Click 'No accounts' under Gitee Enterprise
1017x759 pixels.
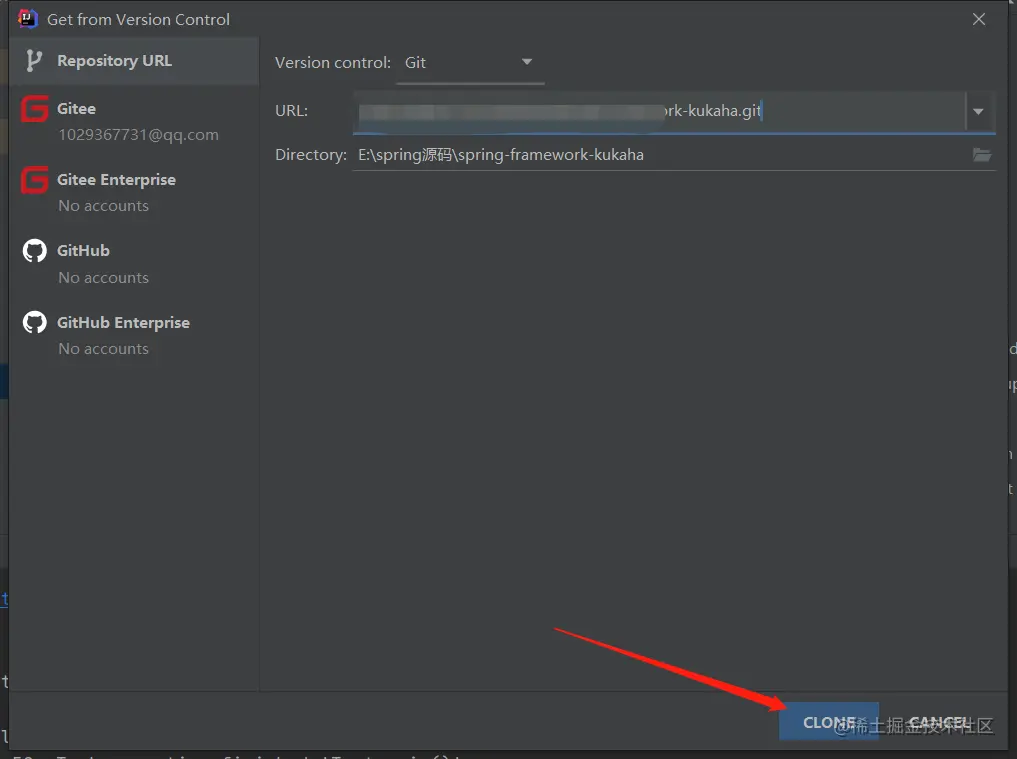(104, 206)
